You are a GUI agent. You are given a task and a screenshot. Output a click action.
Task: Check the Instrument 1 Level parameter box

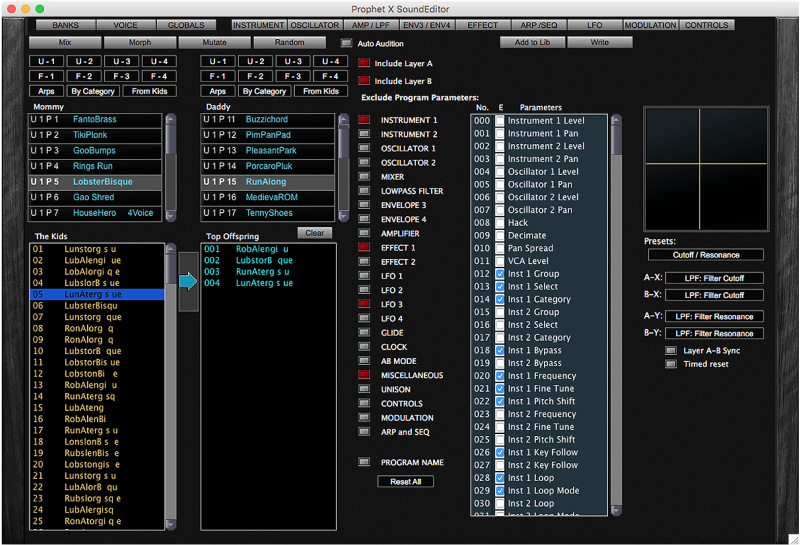pos(499,120)
